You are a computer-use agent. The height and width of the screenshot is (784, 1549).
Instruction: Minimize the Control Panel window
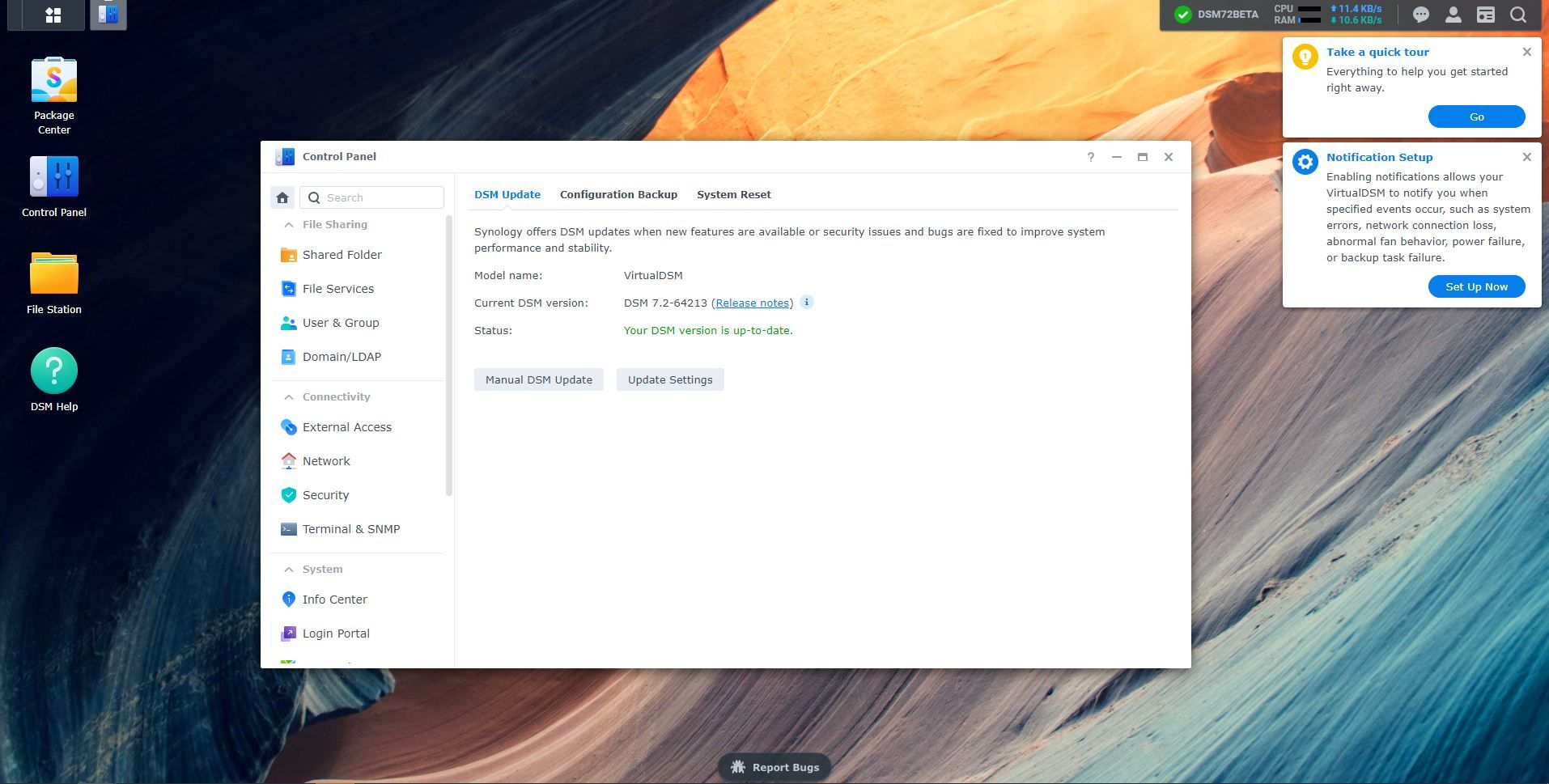1116,157
